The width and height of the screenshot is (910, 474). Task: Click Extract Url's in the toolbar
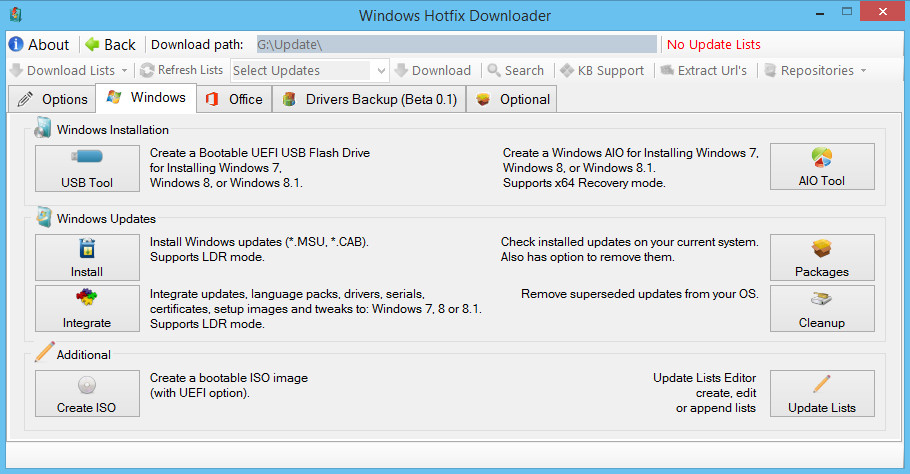coord(703,70)
